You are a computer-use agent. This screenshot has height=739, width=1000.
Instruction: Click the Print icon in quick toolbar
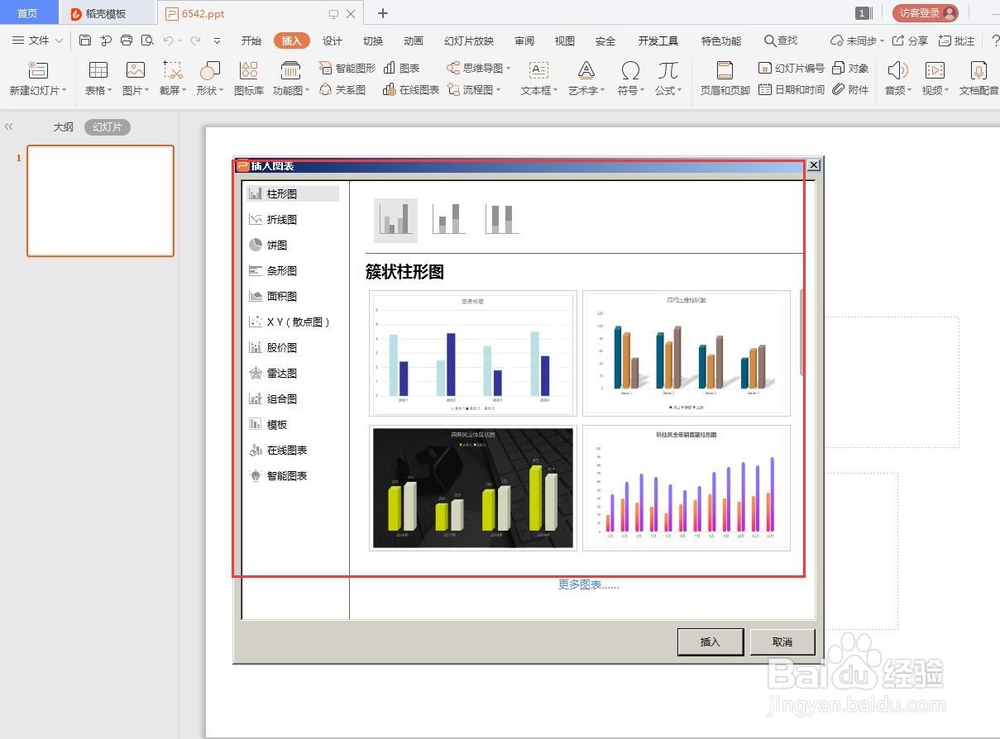(126, 40)
